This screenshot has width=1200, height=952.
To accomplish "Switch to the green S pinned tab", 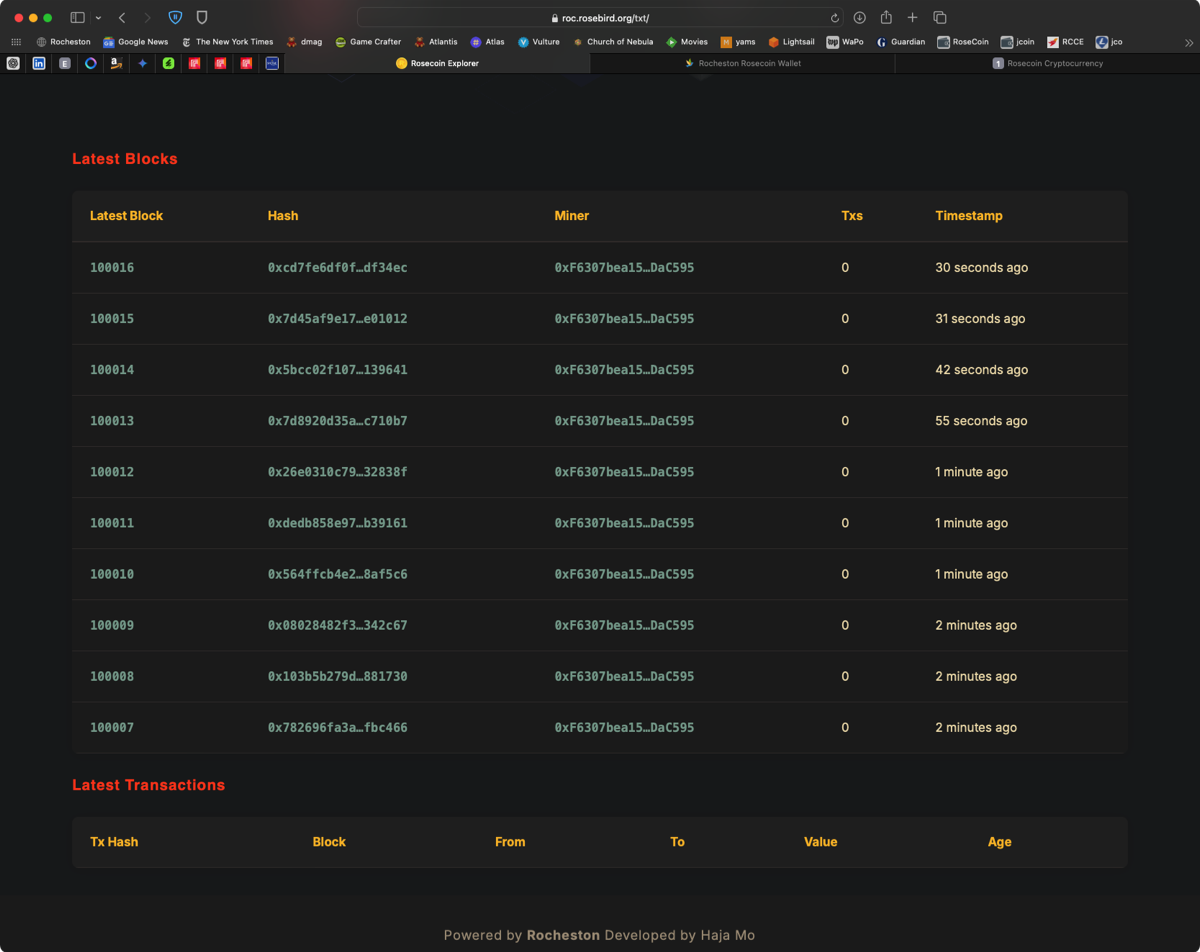I will pos(169,63).
